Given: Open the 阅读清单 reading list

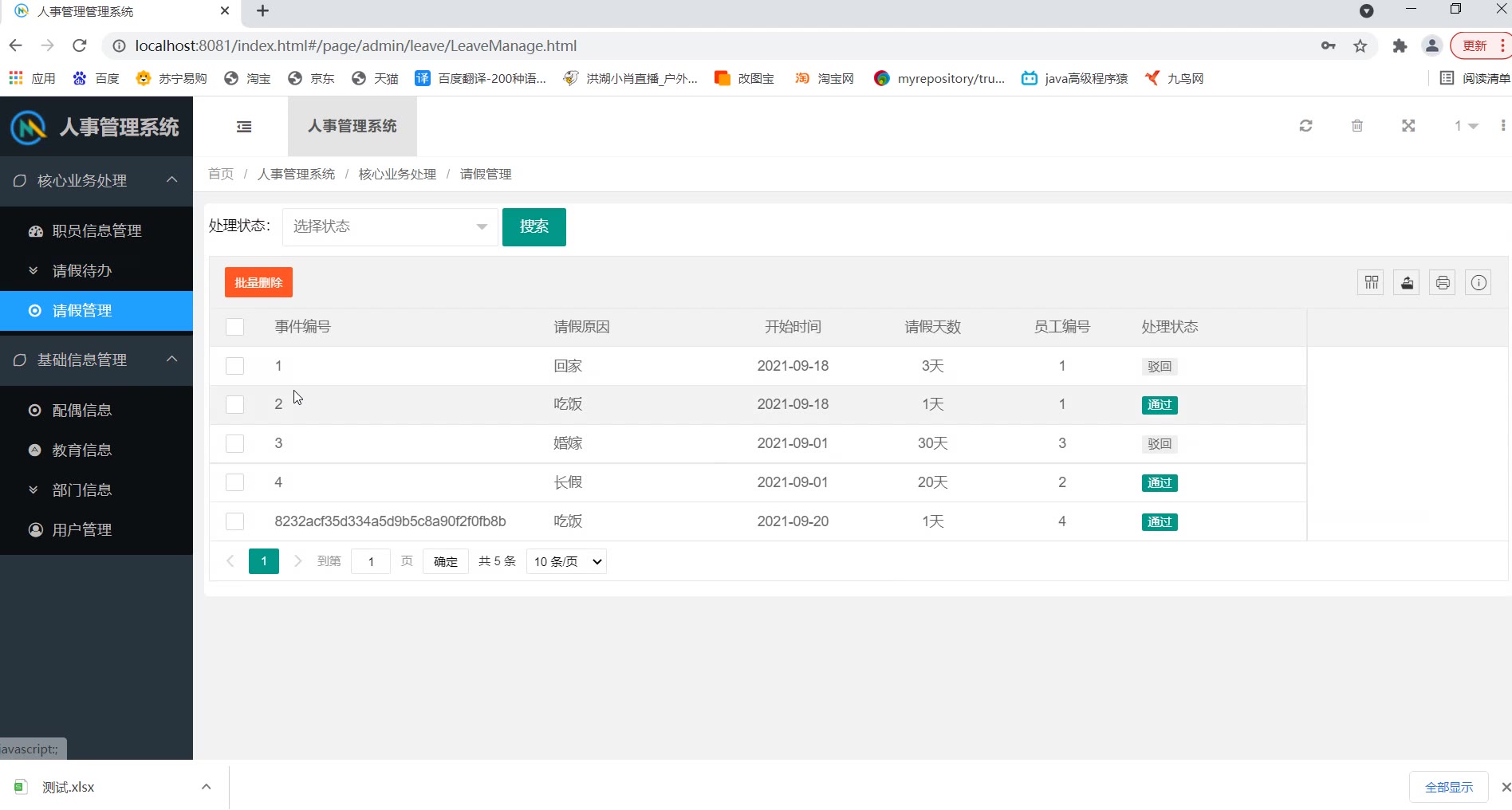Looking at the screenshot, I should pos(1475,78).
